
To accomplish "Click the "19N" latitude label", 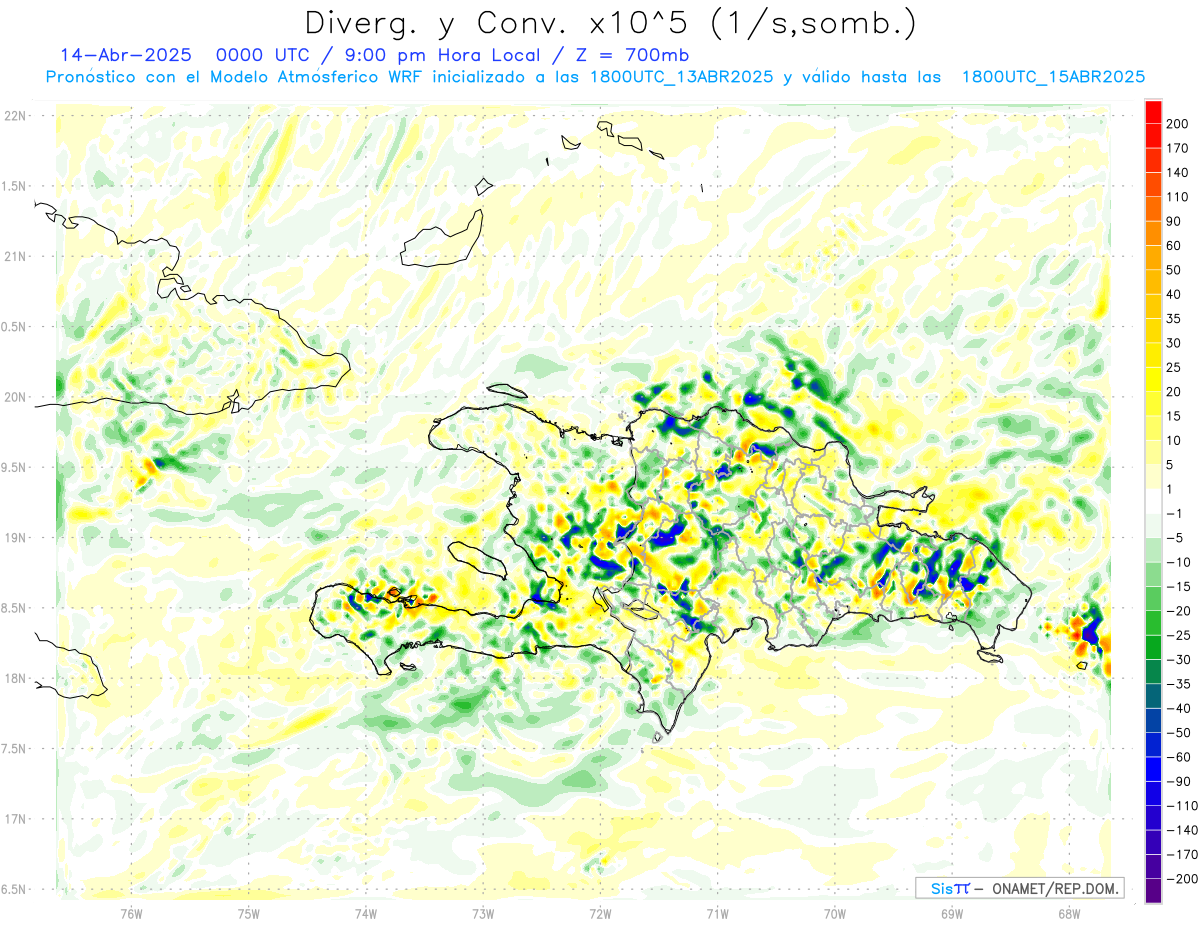I will click(16, 537).
